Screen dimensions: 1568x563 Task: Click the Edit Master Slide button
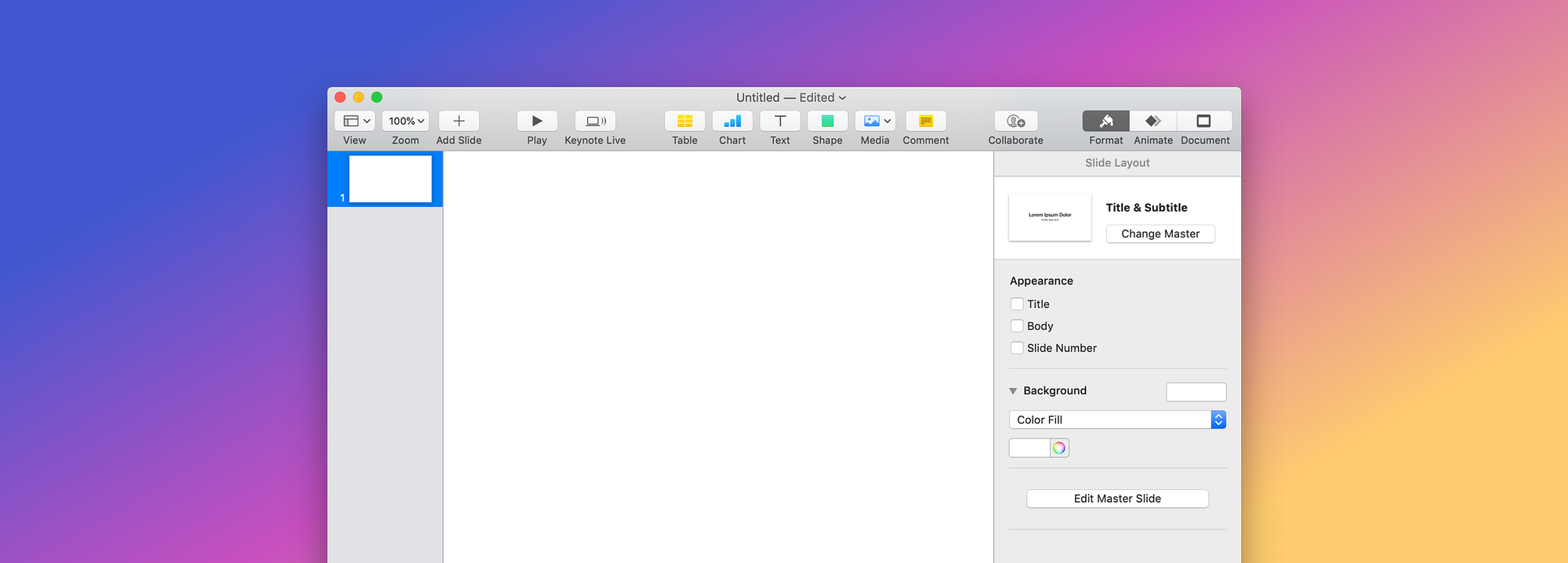coord(1117,499)
